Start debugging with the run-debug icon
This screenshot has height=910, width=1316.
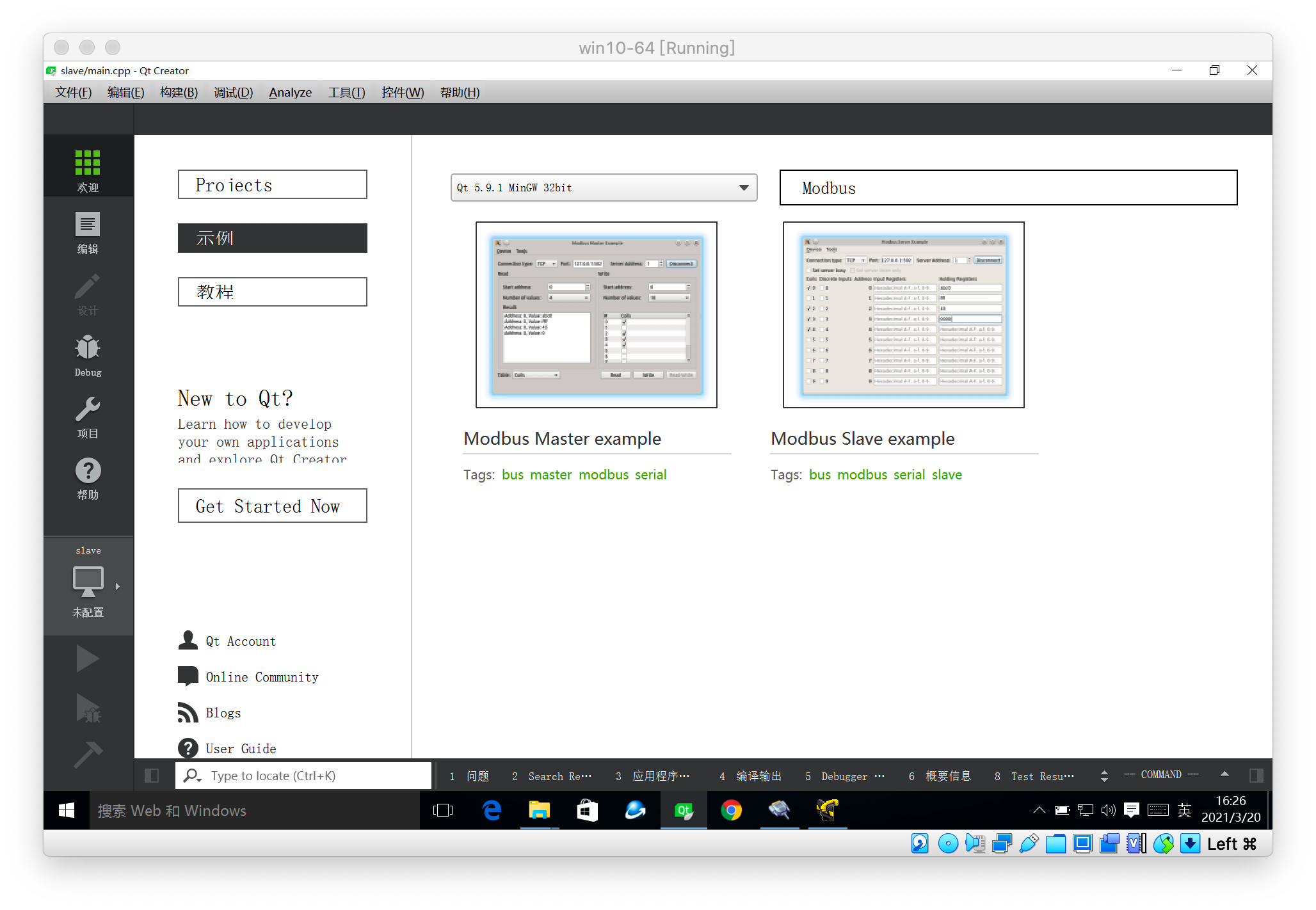pyautogui.click(x=88, y=708)
